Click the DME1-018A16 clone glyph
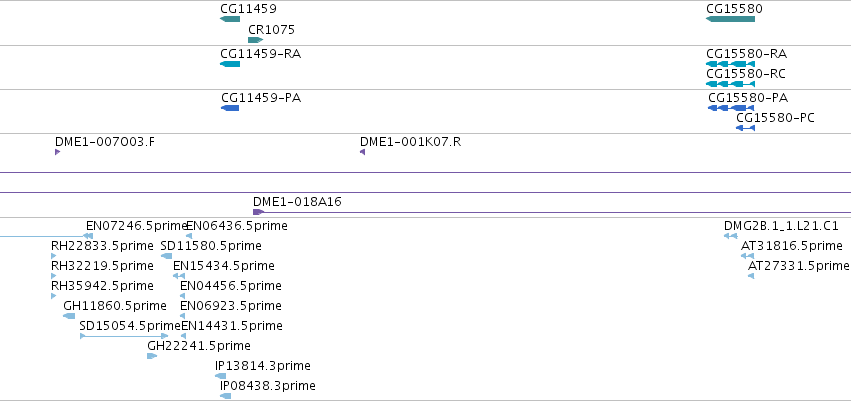Viewport: 851px width, 401px height. pyautogui.click(x=552, y=212)
